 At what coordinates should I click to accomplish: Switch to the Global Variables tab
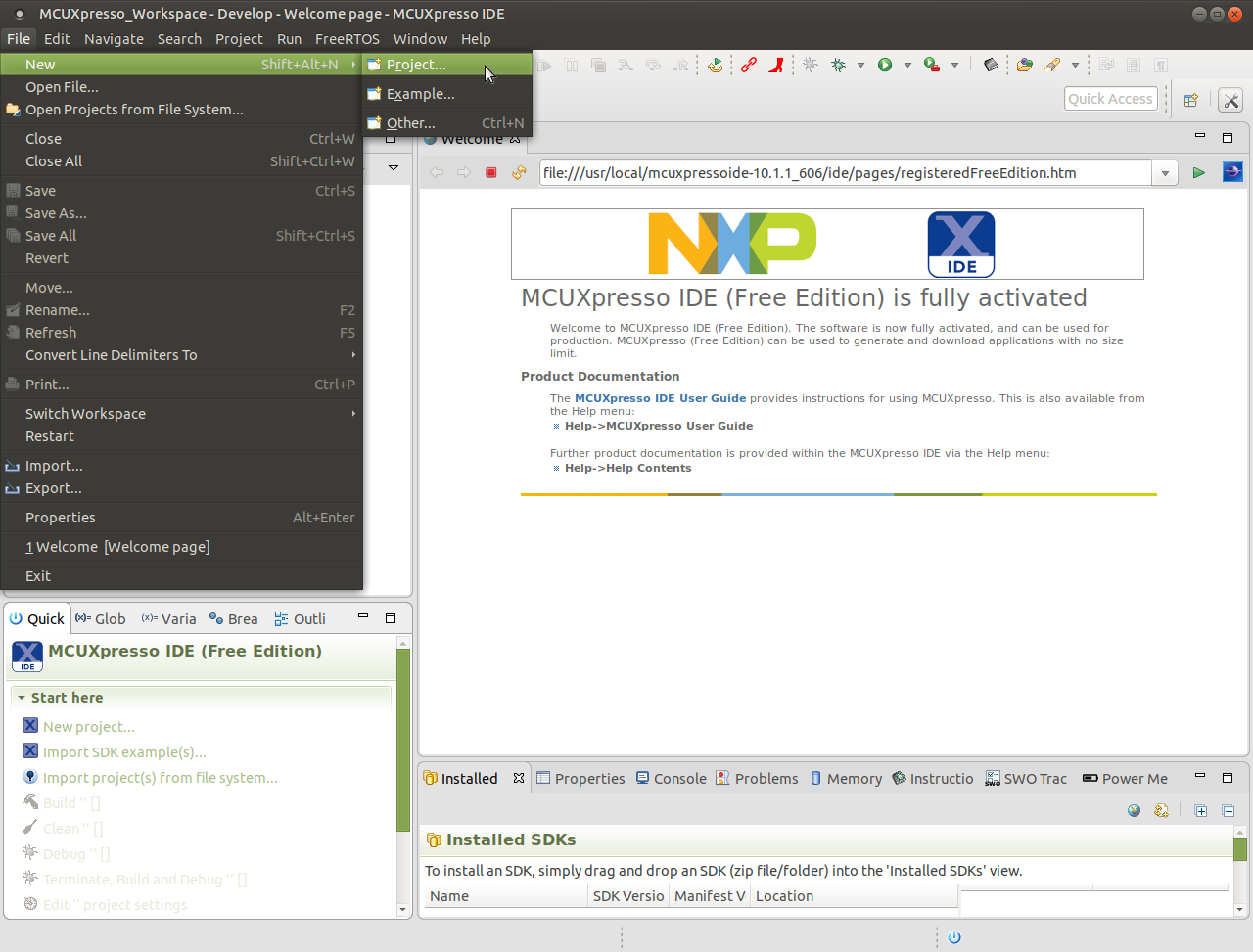pos(101,619)
